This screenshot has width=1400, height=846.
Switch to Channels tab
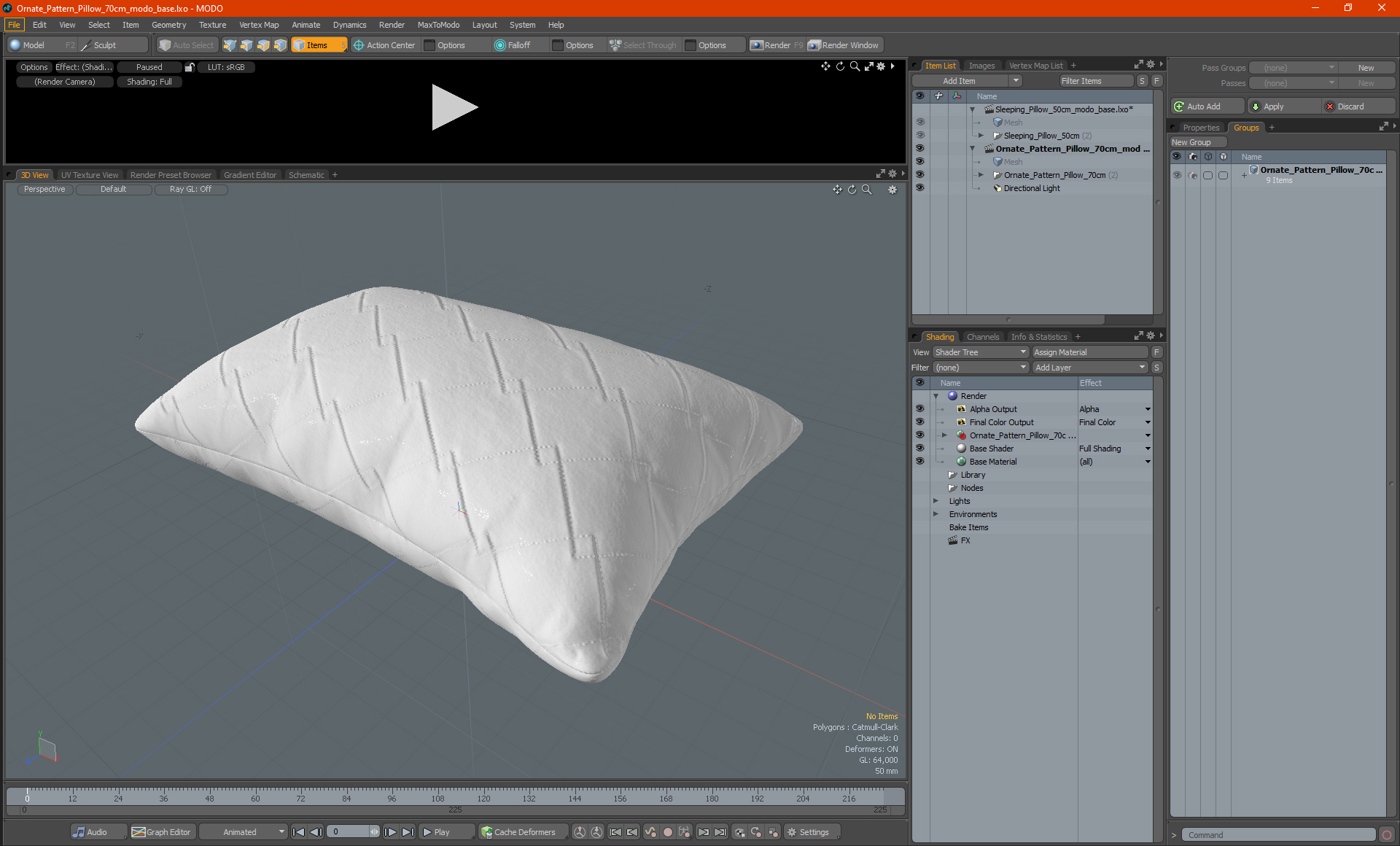pos(982,337)
